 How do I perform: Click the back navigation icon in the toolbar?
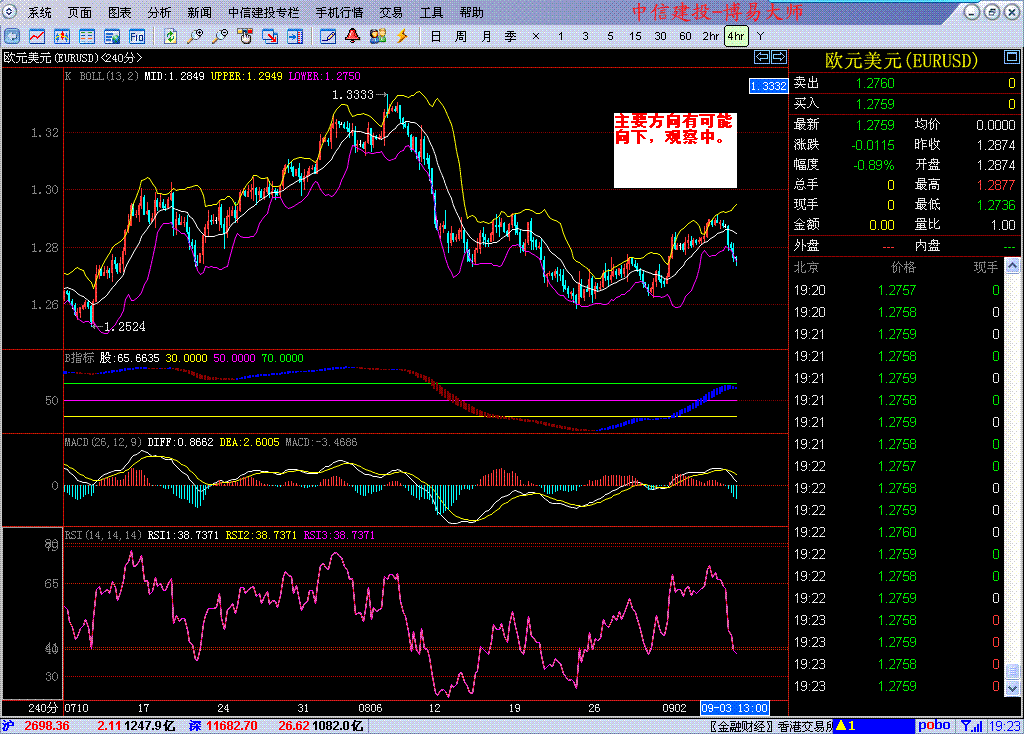(12, 36)
